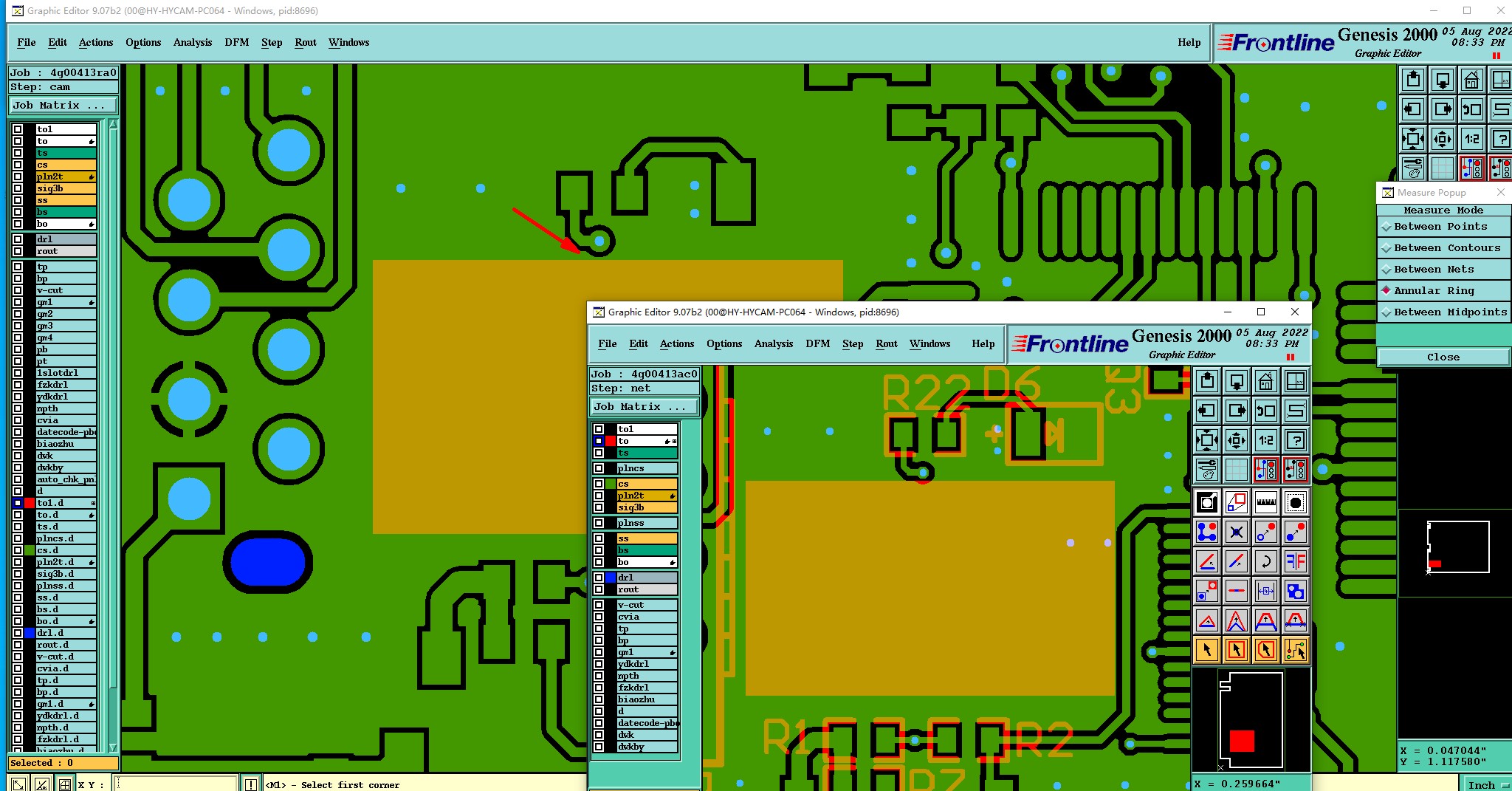Click the question mark icon in the front window
This screenshot has width=1512, height=791.
click(x=1296, y=440)
